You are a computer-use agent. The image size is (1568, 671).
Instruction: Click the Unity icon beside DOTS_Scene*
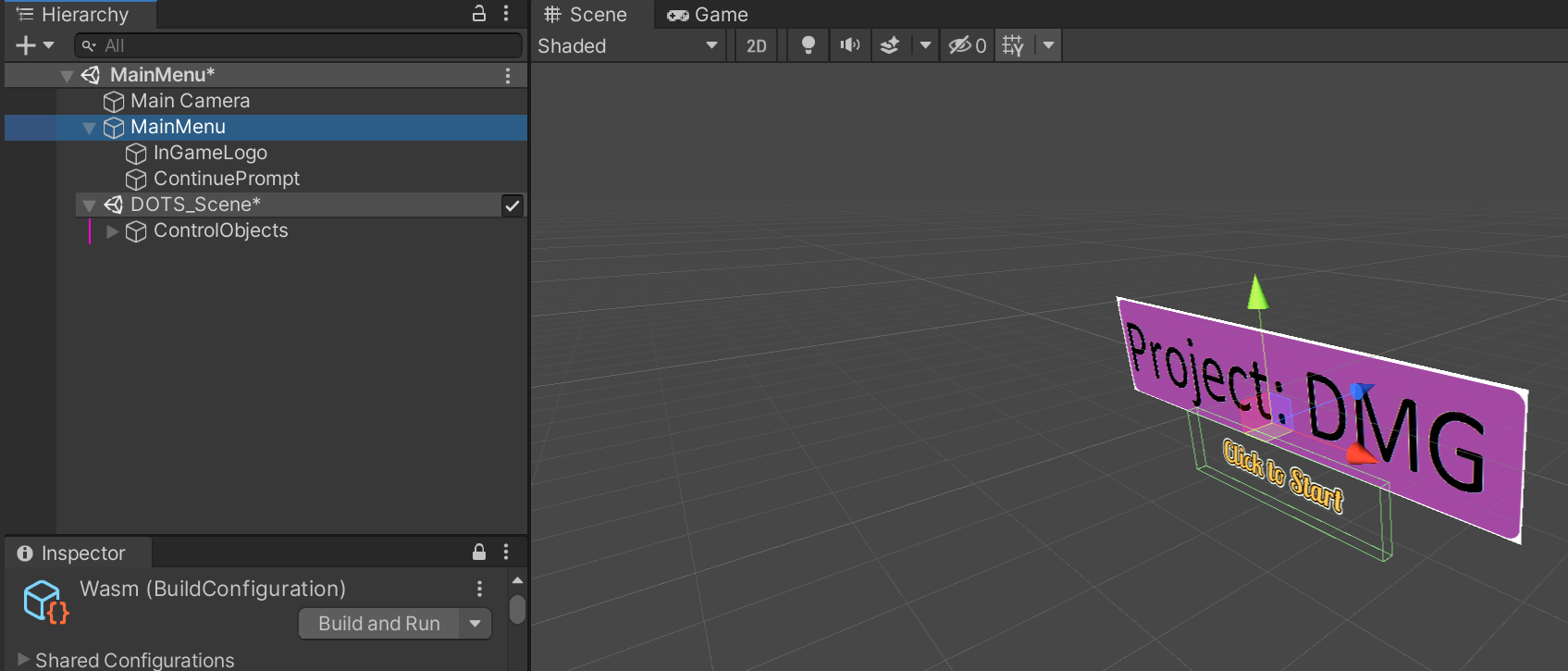click(114, 205)
